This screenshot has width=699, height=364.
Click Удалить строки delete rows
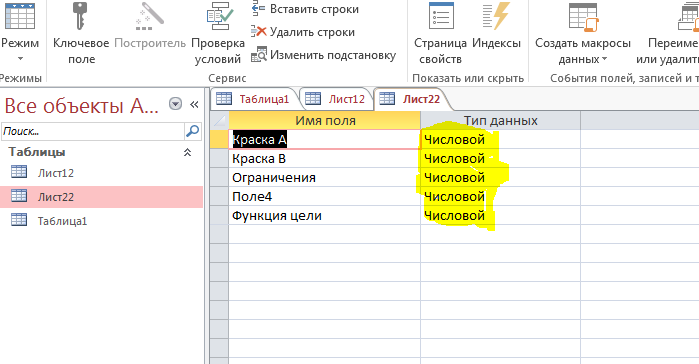coord(303,32)
